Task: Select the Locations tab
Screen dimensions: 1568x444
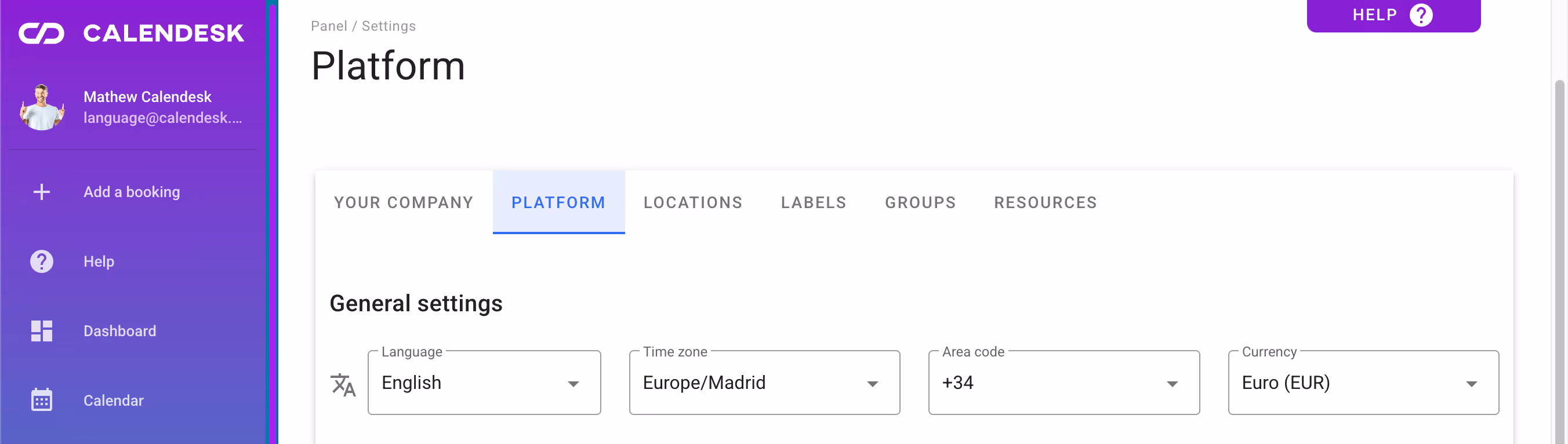Action: click(x=693, y=202)
